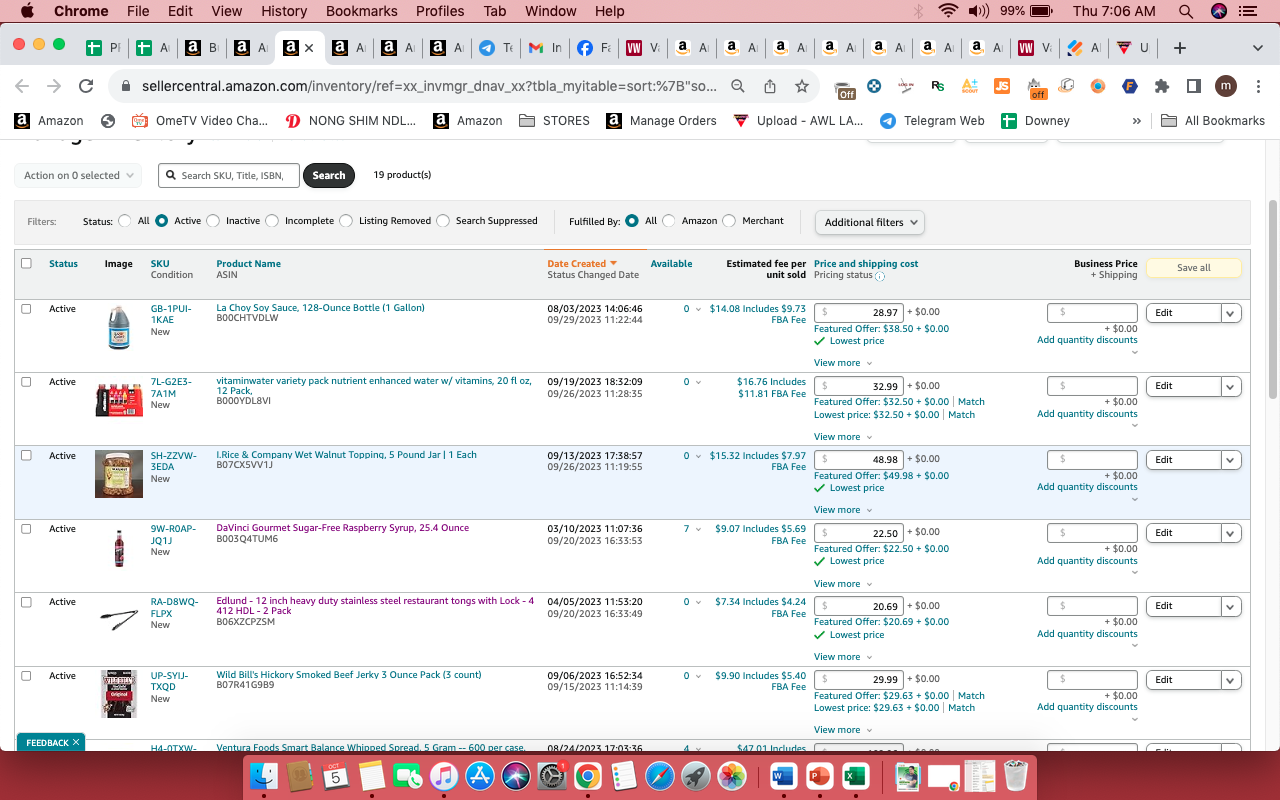Open the A+ Scout extension
The width and height of the screenshot is (1280, 800).
(x=970, y=86)
